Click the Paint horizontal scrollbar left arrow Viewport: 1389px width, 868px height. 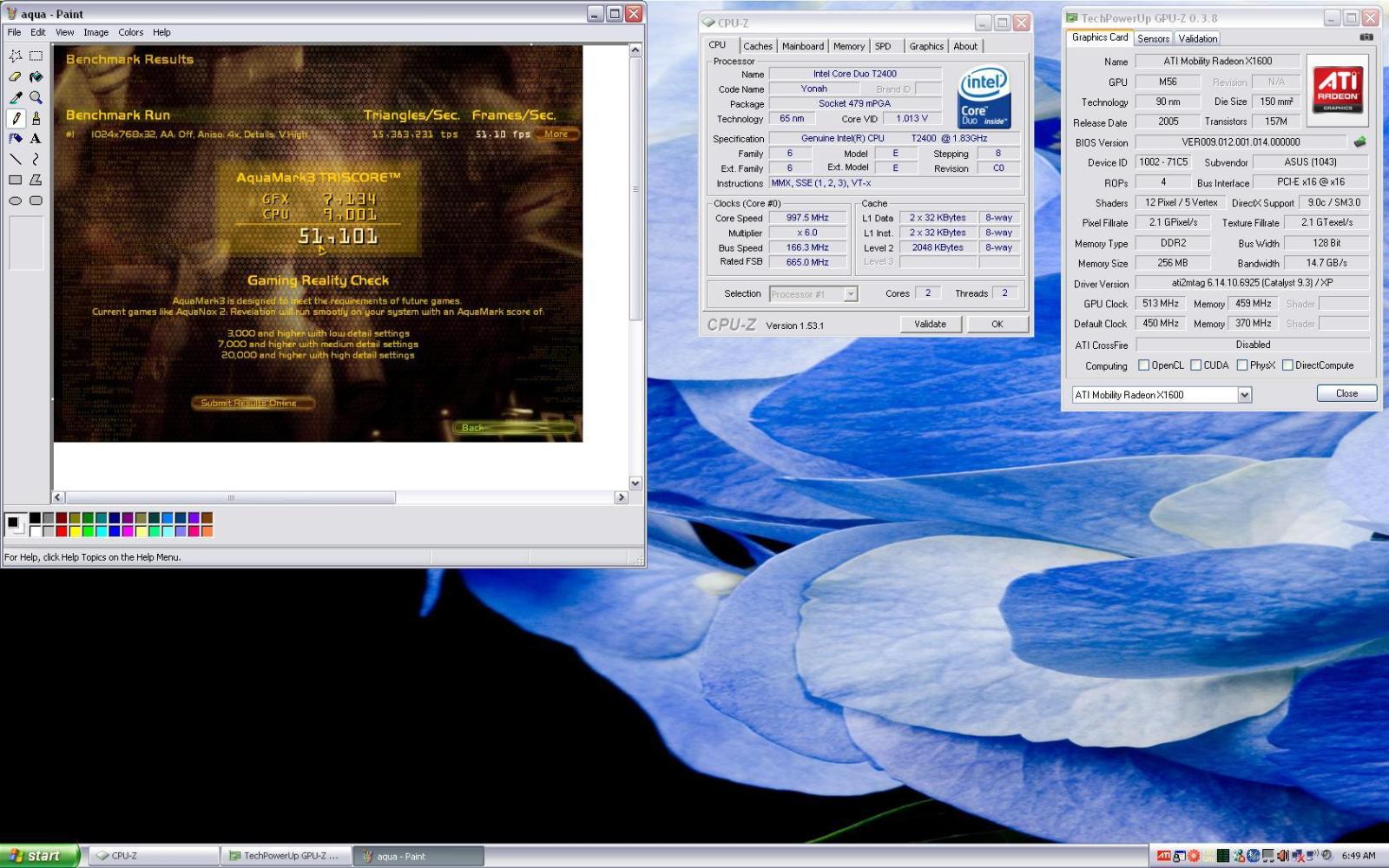pos(58,497)
